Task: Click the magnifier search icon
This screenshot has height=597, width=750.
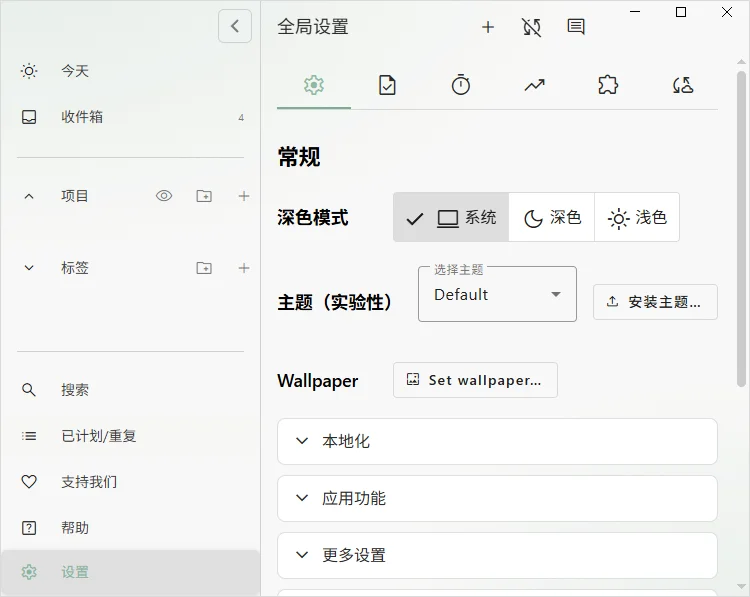Action: pyautogui.click(x=29, y=390)
